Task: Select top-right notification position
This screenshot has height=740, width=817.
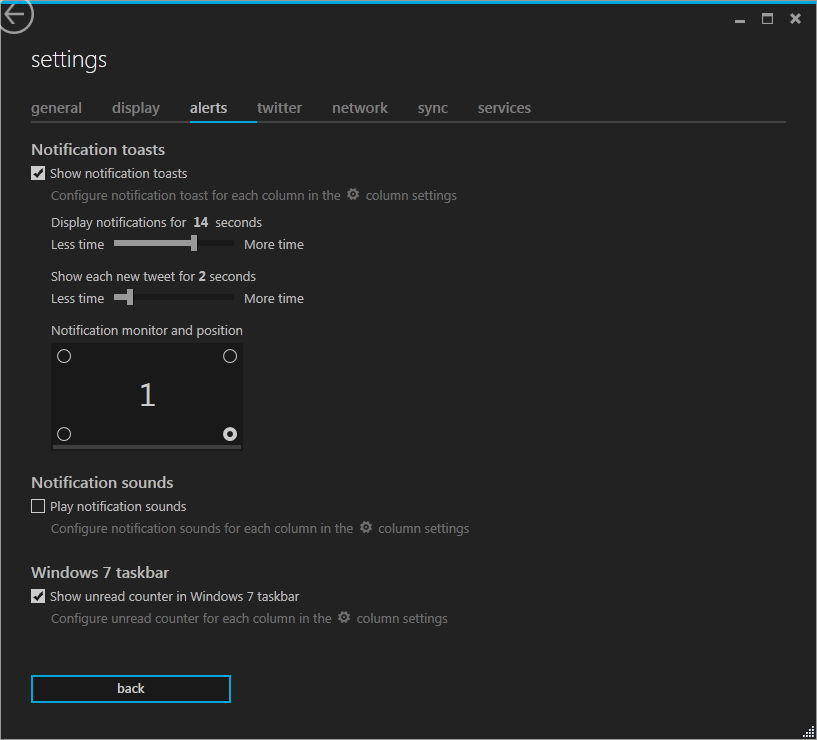Action: tap(230, 356)
